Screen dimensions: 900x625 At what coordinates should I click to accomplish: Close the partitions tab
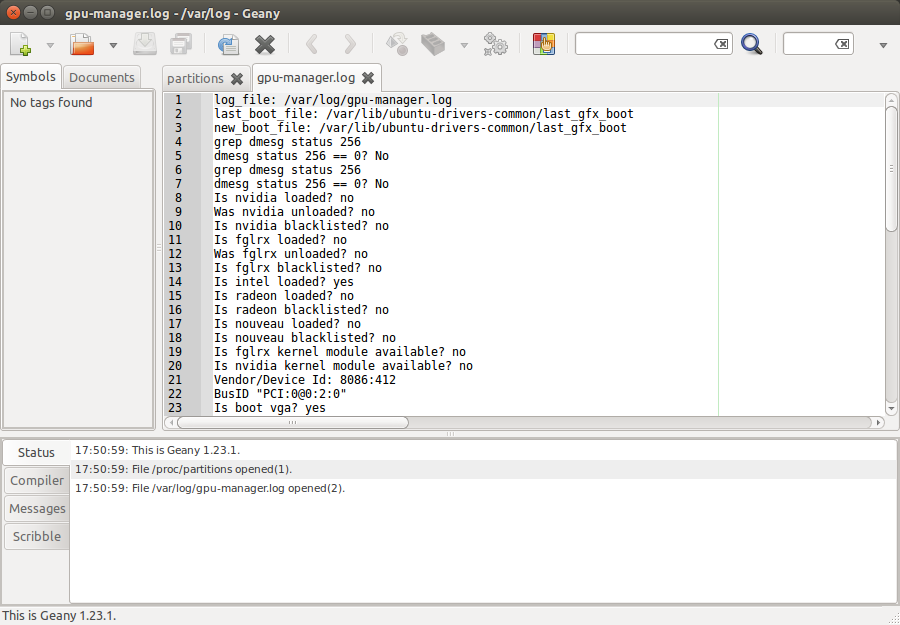pos(236,79)
